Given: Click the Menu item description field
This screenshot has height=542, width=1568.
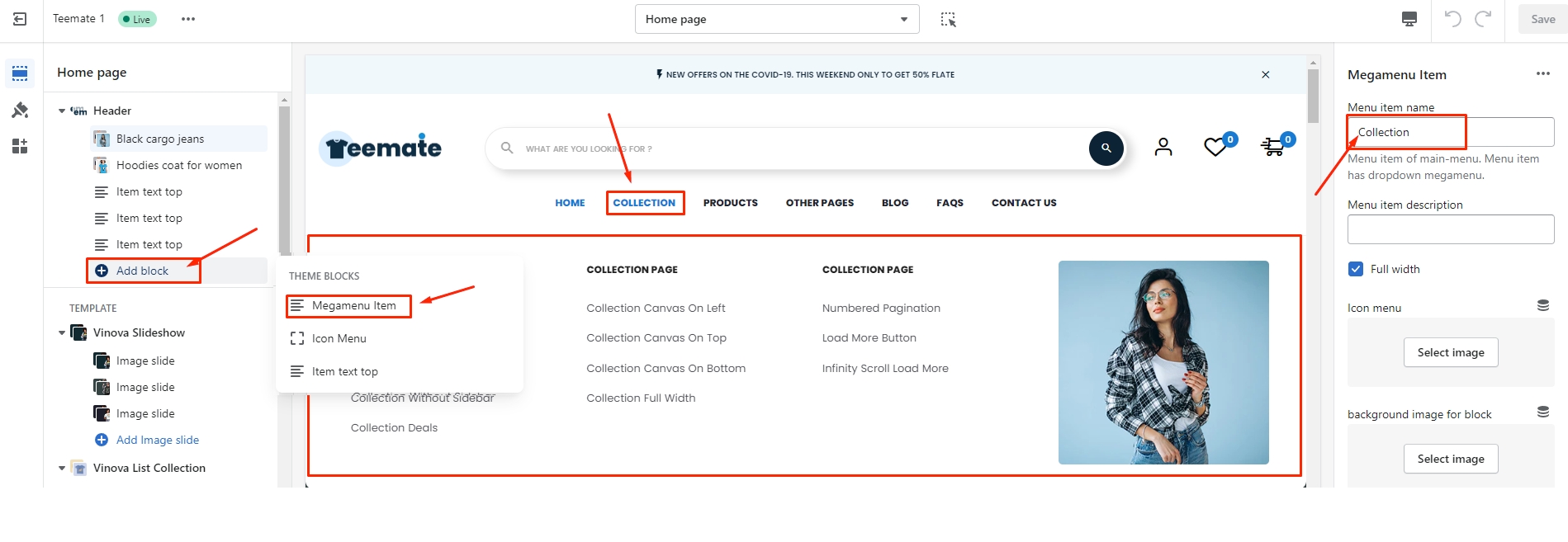Looking at the screenshot, I should click(1450, 229).
